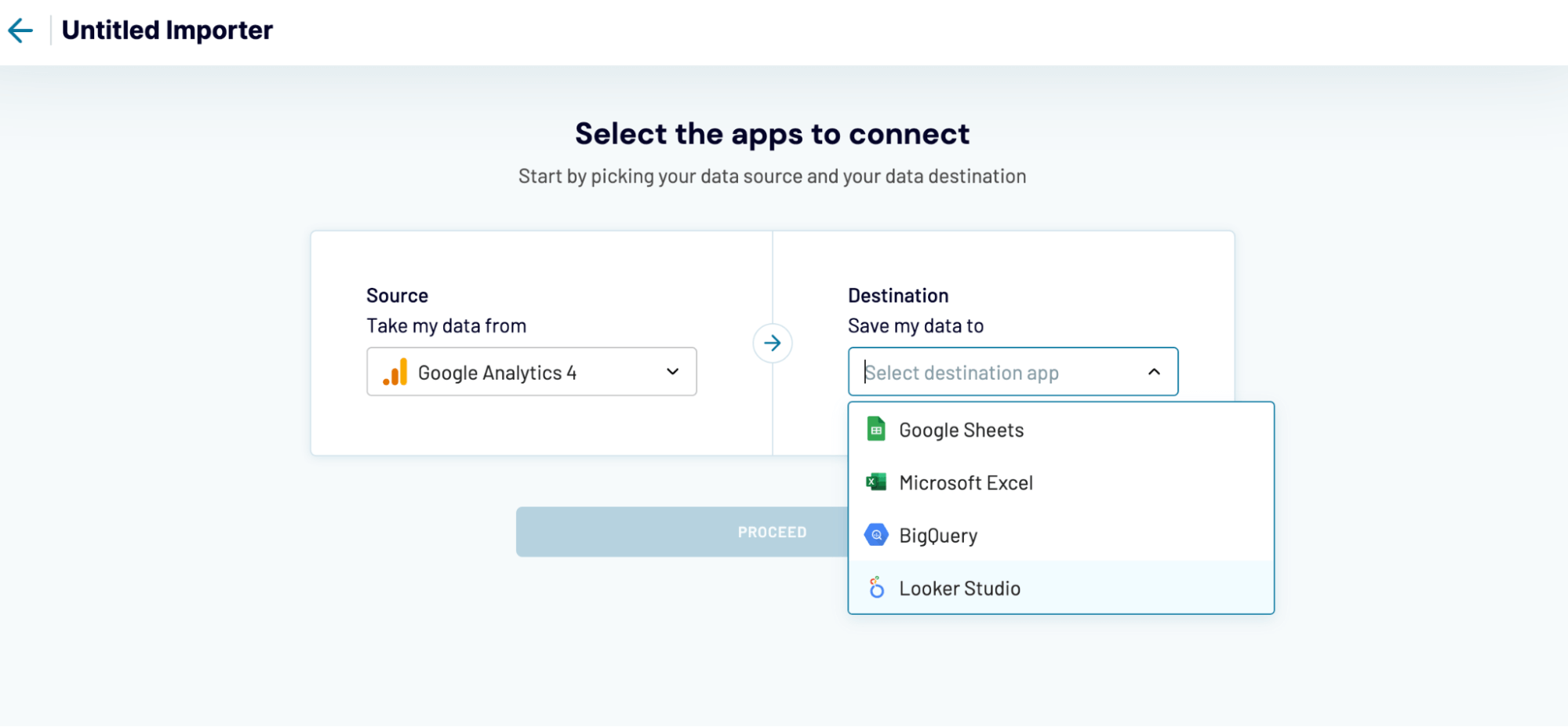Screen dimensions: 1568x727
Task: Select Google Sheets as destination
Action: click(961, 429)
